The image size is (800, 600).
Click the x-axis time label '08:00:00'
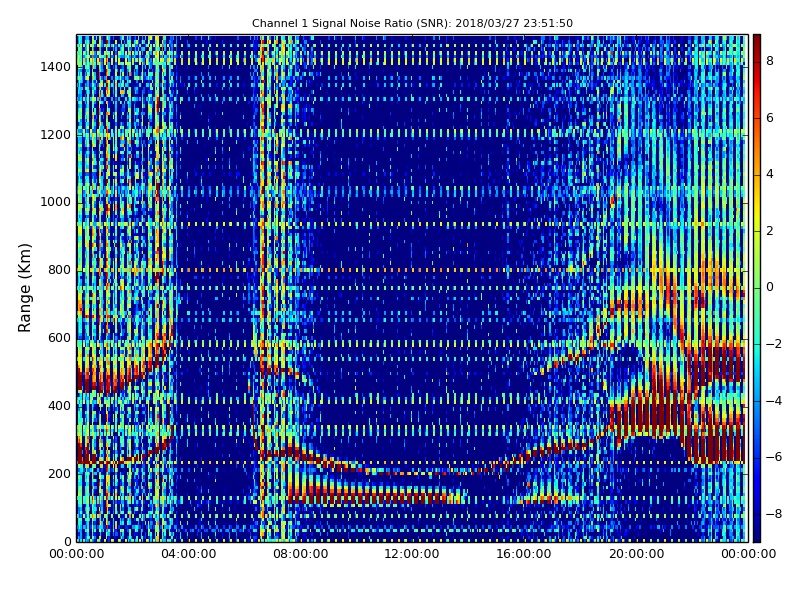301,554
